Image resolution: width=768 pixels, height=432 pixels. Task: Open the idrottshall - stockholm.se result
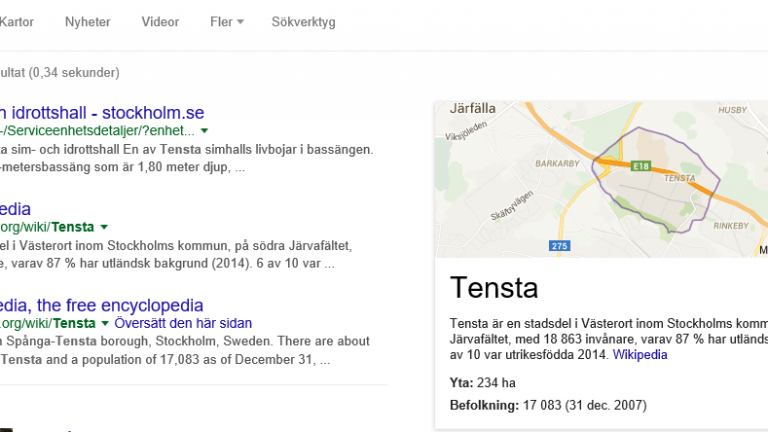pos(102,113)
